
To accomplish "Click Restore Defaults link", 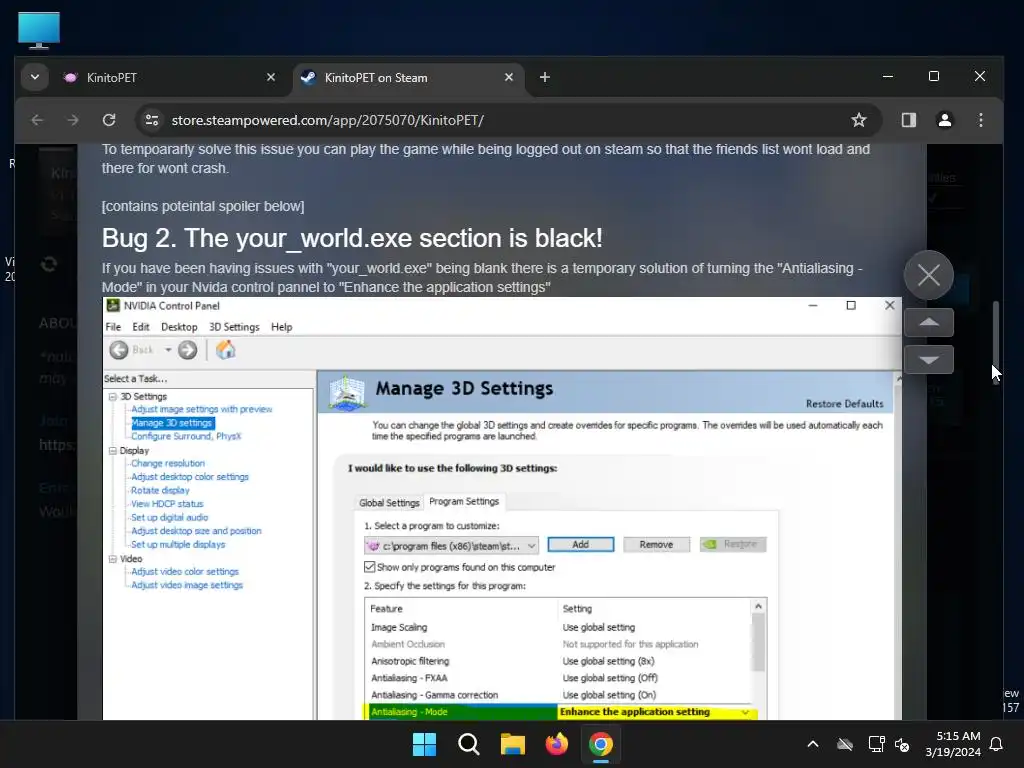I will pyautogui.click(x=844, y=404).
